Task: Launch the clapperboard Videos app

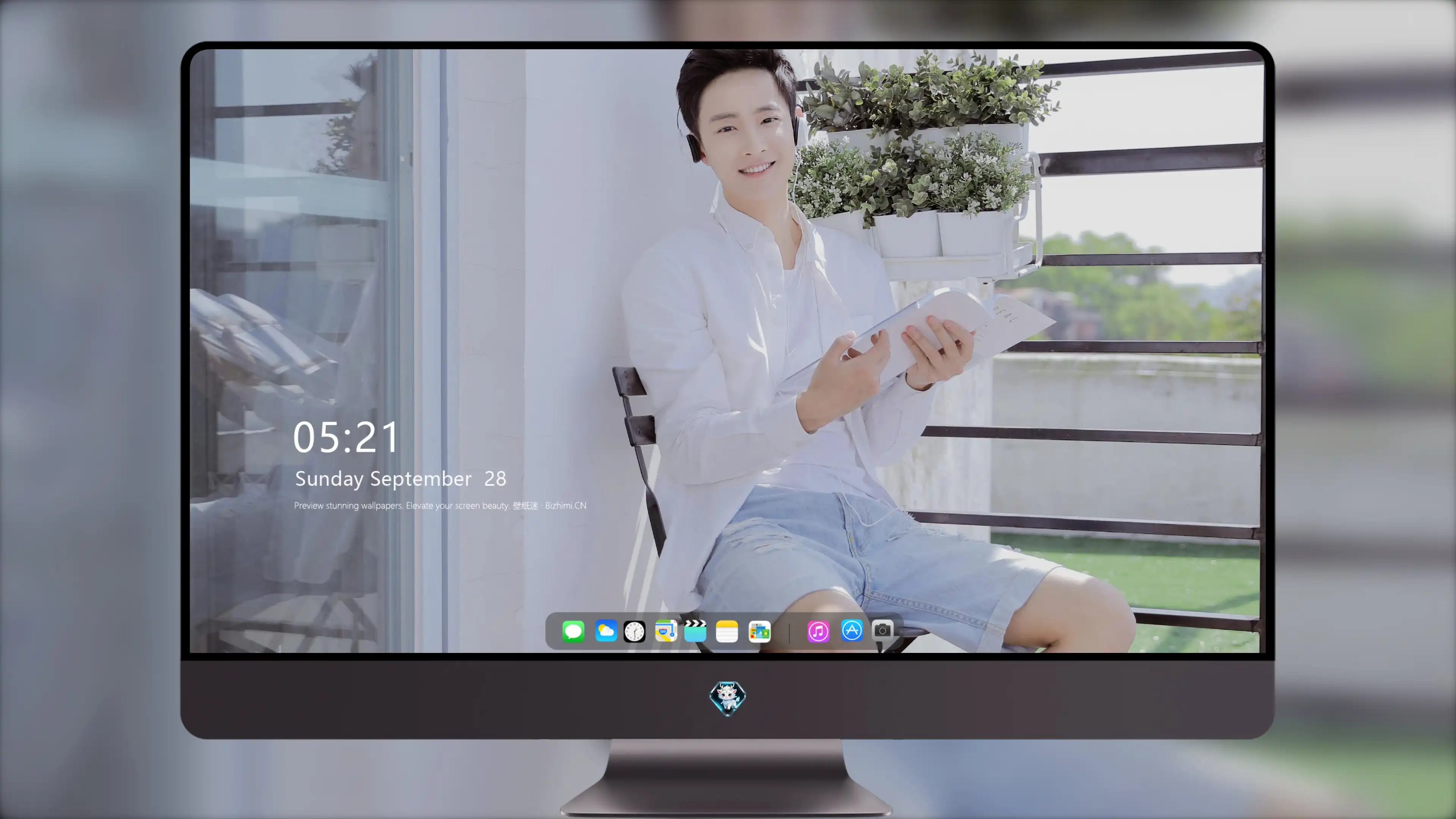Action: pos(695,631)
